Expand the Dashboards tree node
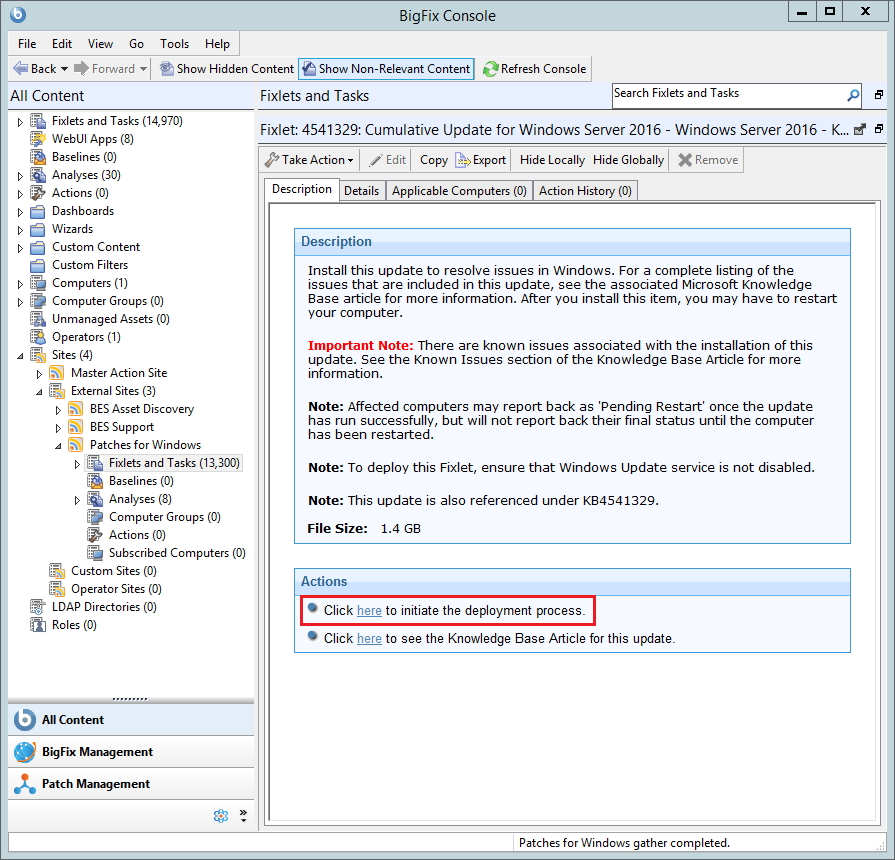The width and height of the screenshot is (895, 860). point(20,212)
